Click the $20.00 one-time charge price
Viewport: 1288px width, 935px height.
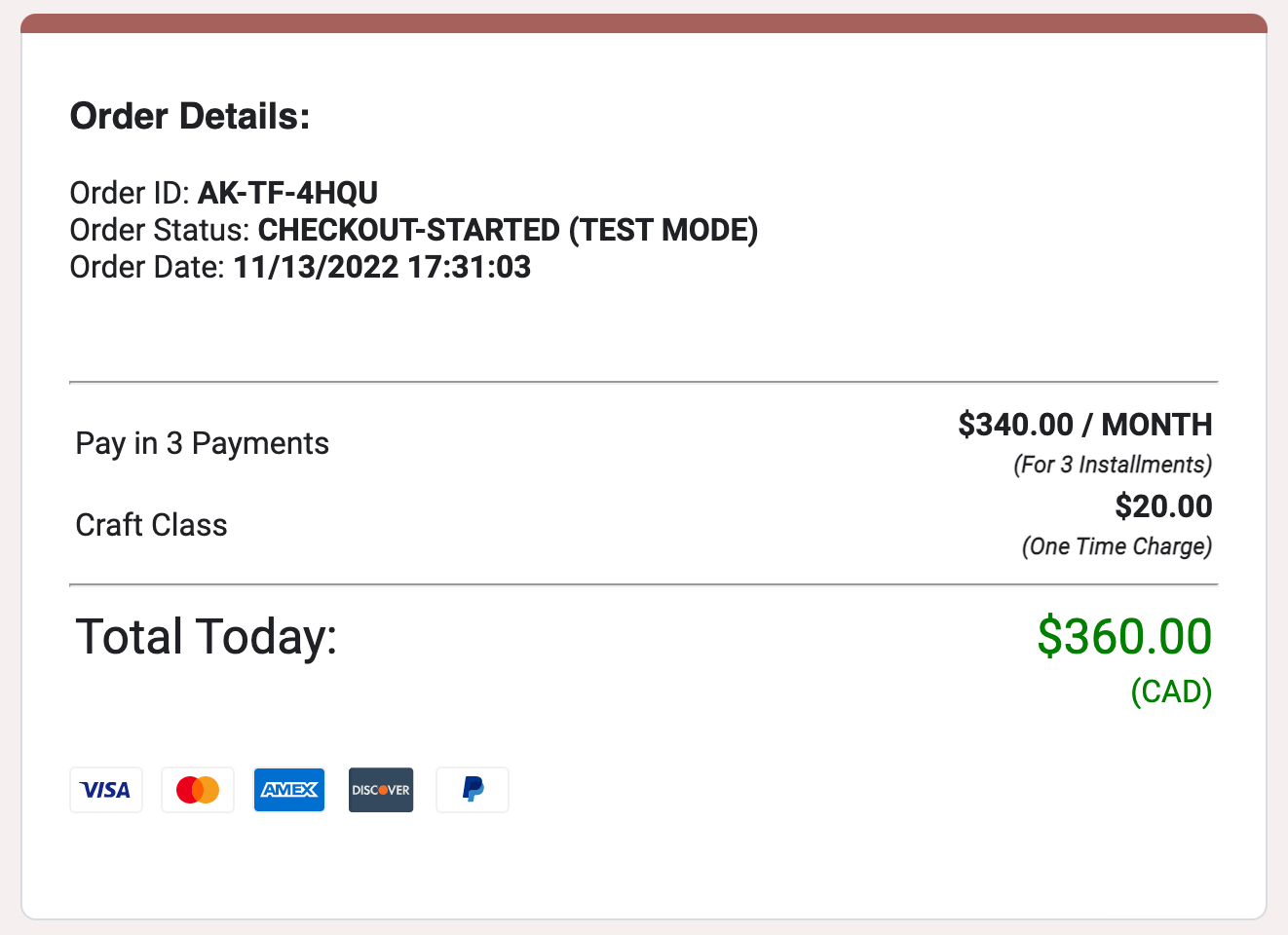(x=1163, y=506)
